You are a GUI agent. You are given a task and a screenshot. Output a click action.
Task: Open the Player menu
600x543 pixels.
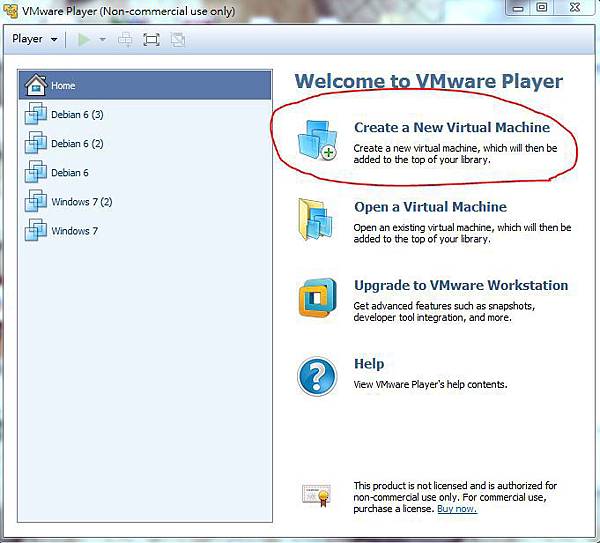34,39
